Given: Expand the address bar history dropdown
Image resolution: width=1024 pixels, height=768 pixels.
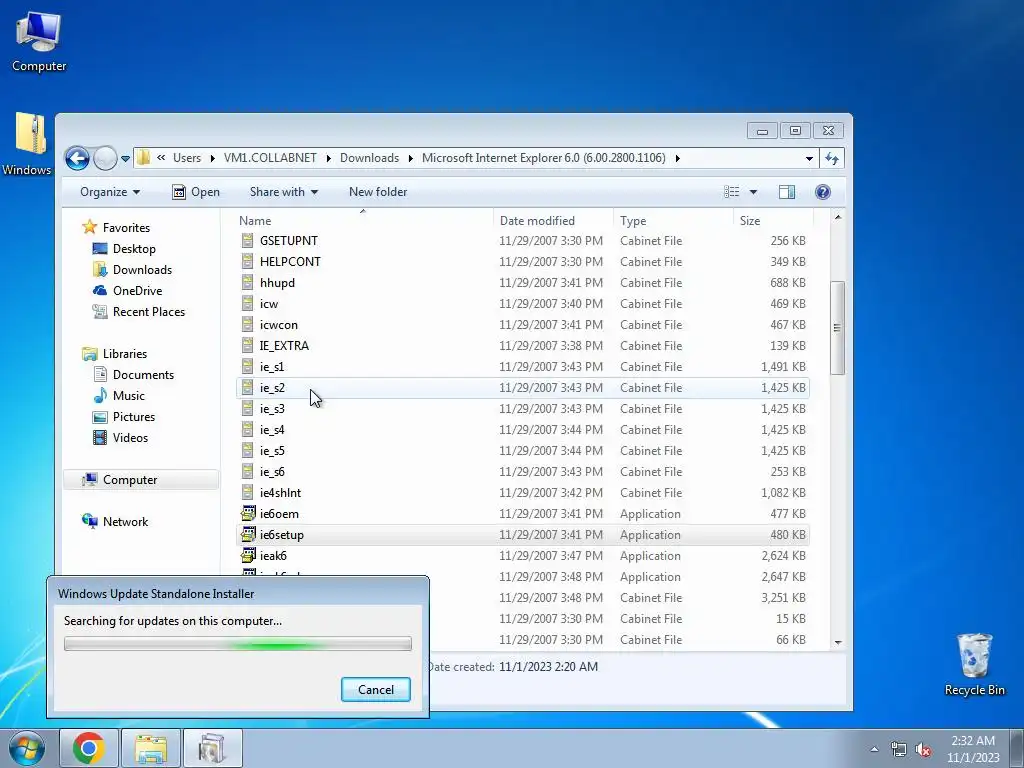Looking at the screenshot, I should click(x=809, y=158).
